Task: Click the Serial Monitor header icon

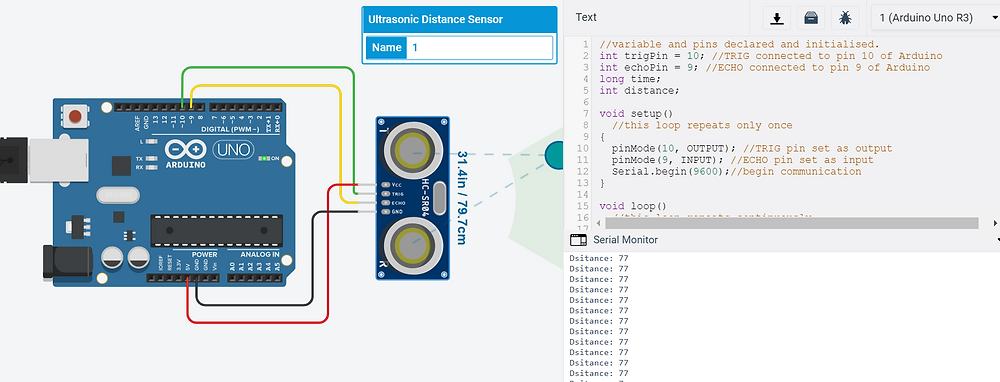Action: click(x=578, y=240)
